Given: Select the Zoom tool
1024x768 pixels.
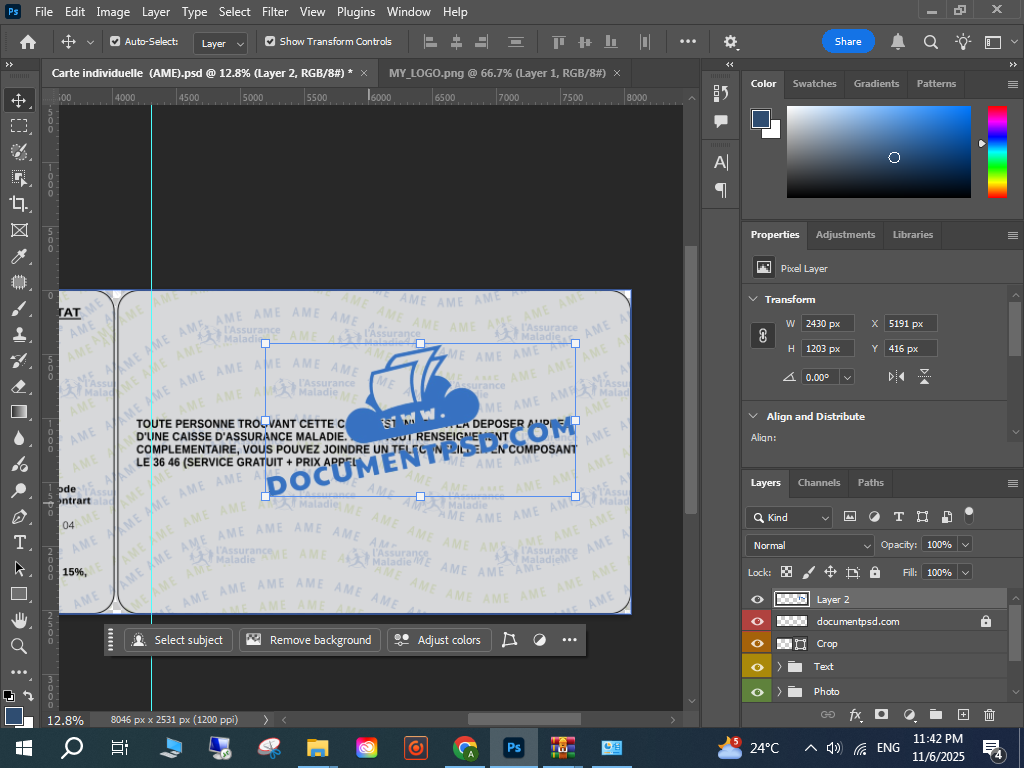Looking at the screenshot, I should (x=19, y=646).
